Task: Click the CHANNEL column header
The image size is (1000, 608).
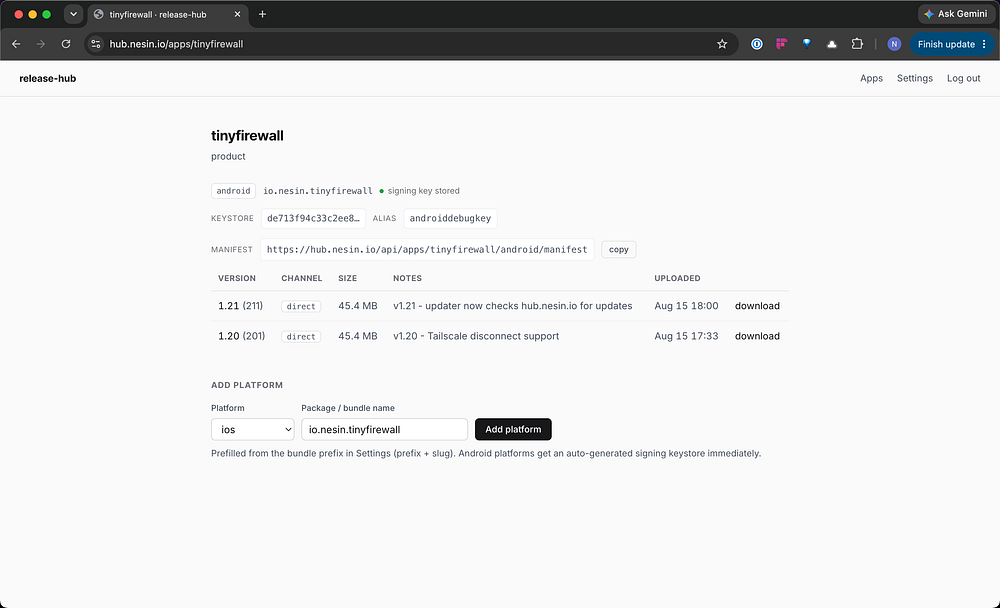Action: click(x=302, y=278)
